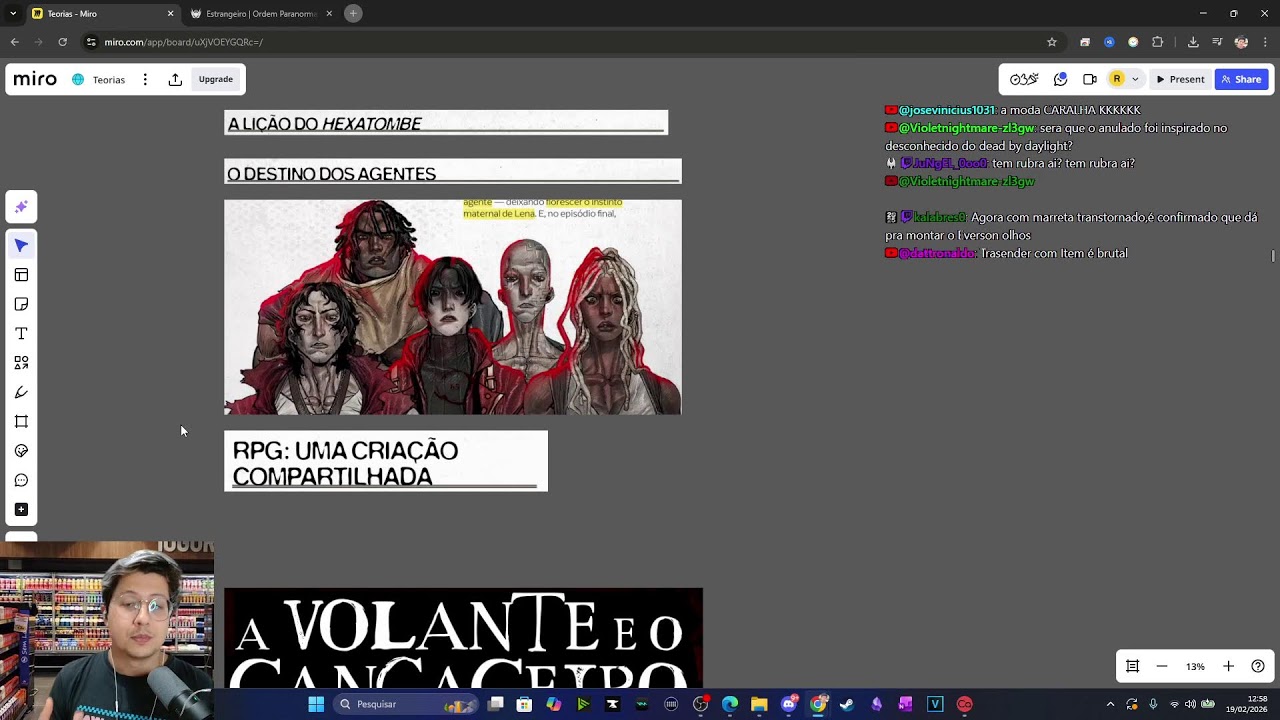Select 'RPG: UMA CRIAÇÃO COMPARTILHADA' heading

pos(386,461)
